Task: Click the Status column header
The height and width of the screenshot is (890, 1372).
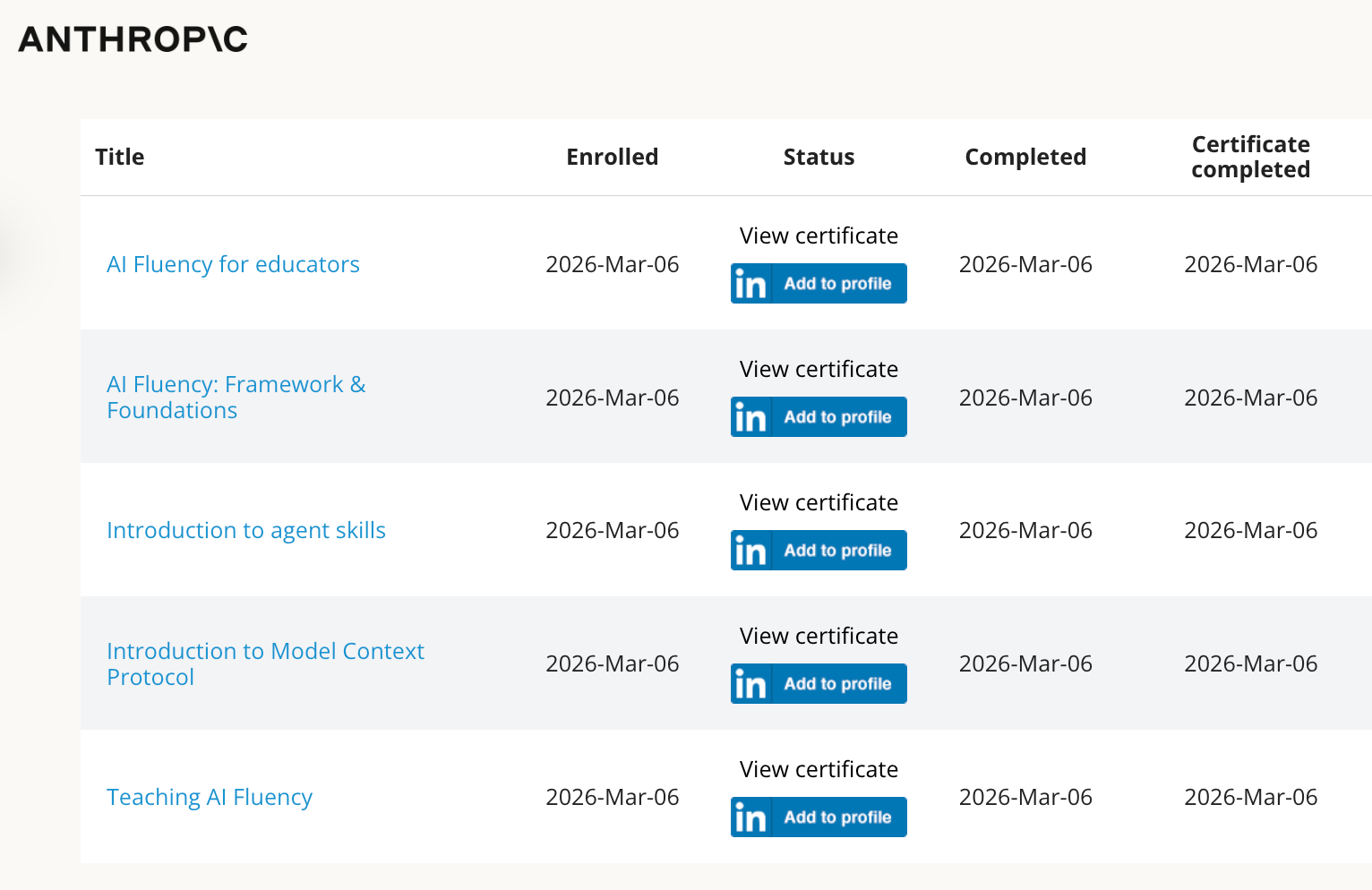Action: click(819, 157)
